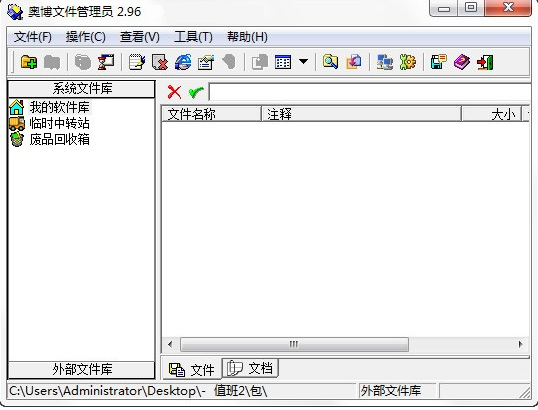Click the exit door icon
The width and height of the screenshot is (538, 410).
point(485,62)
